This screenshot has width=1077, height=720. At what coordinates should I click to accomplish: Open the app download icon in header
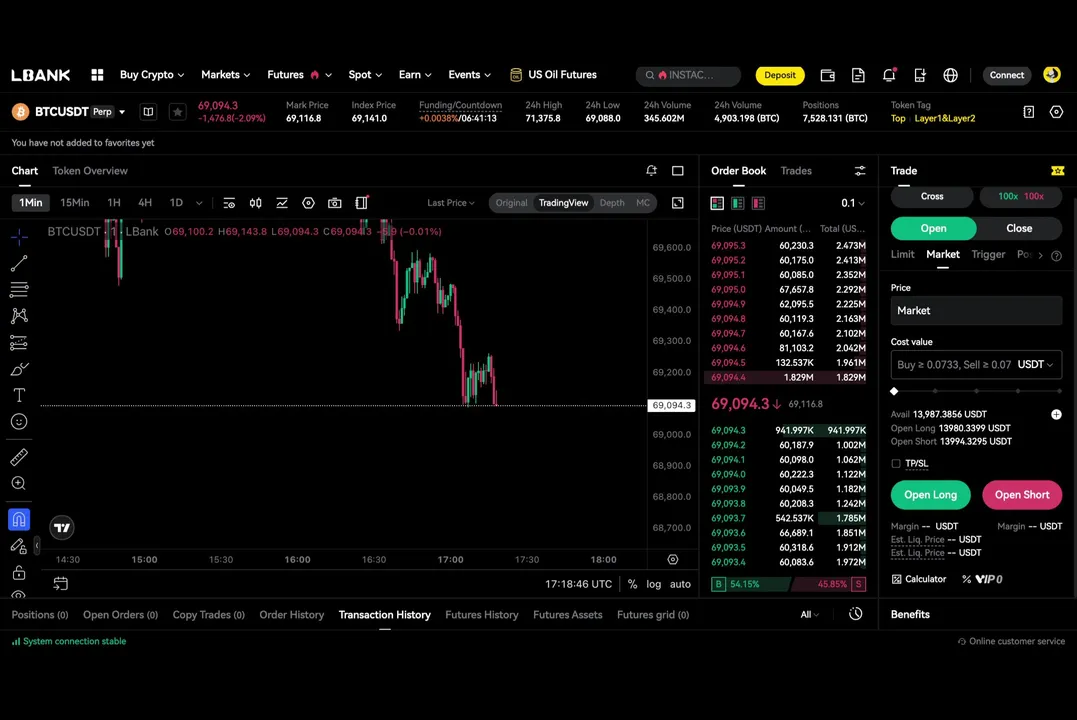coord(920,75)
